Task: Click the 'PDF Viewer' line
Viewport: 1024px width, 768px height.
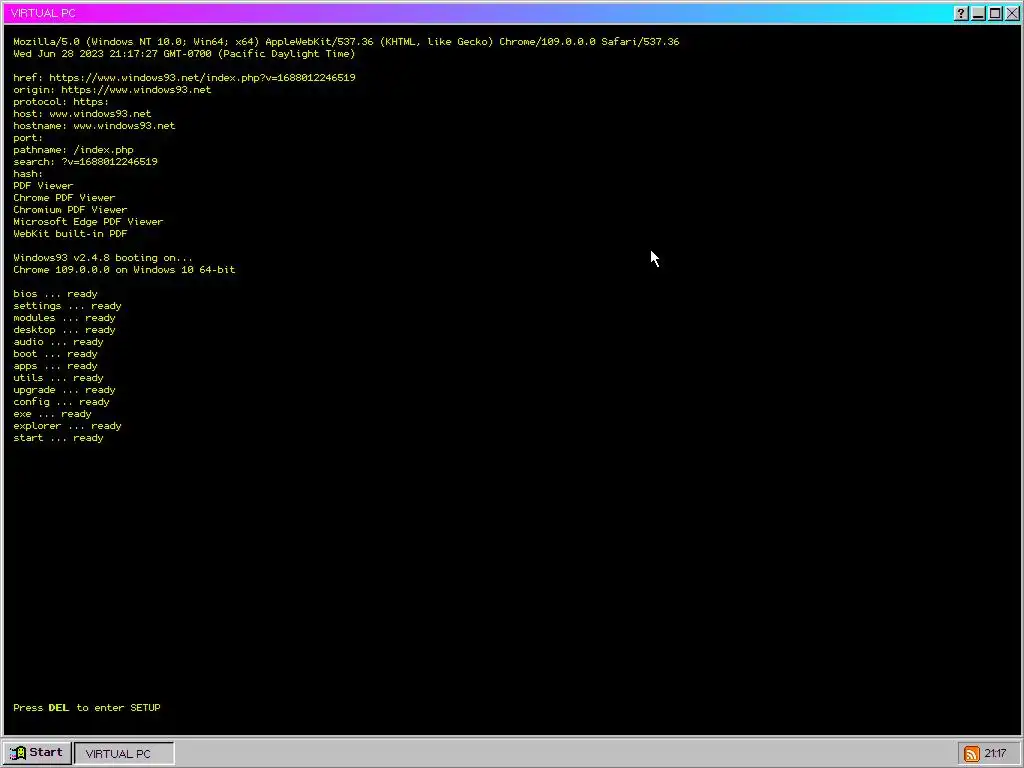Action: coord(43,185)
